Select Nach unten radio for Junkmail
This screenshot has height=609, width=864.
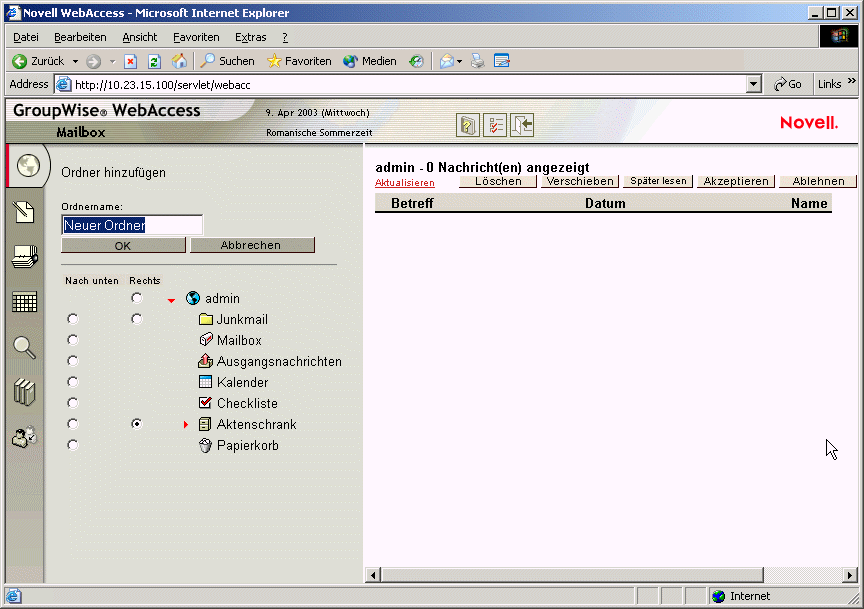[x=73, y=319]
